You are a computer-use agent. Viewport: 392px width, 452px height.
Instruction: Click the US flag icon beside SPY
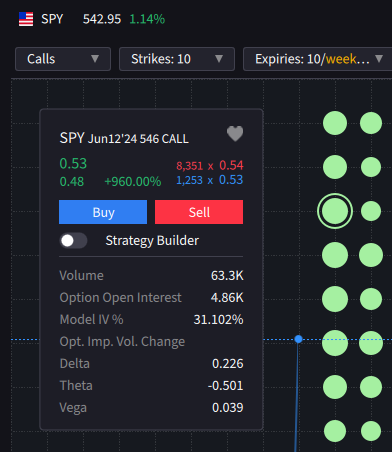tap(26, 19)
